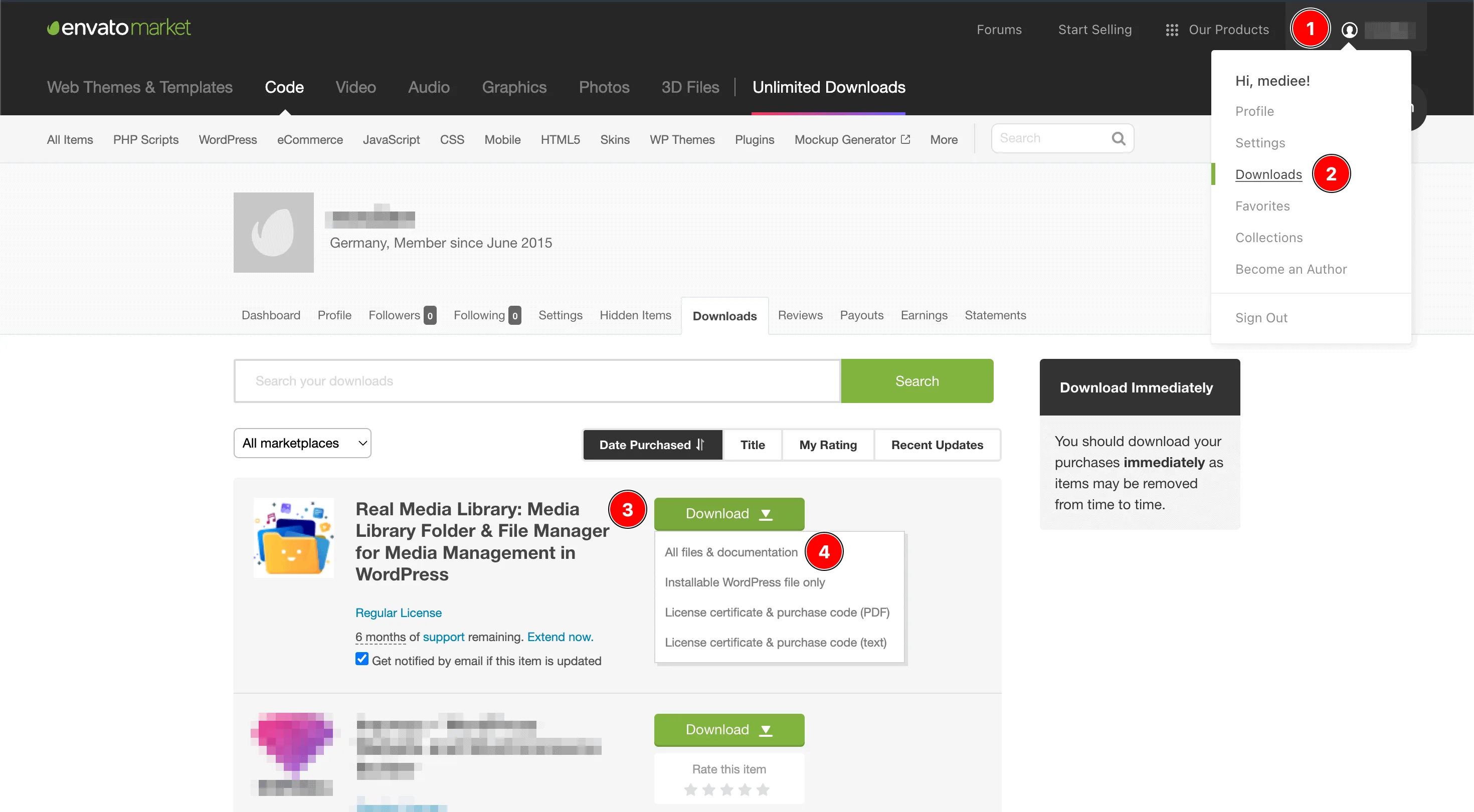The height and width of the screenshot is (812, 1474).
Task: Click the green Search button
Action: pos(916,381)
